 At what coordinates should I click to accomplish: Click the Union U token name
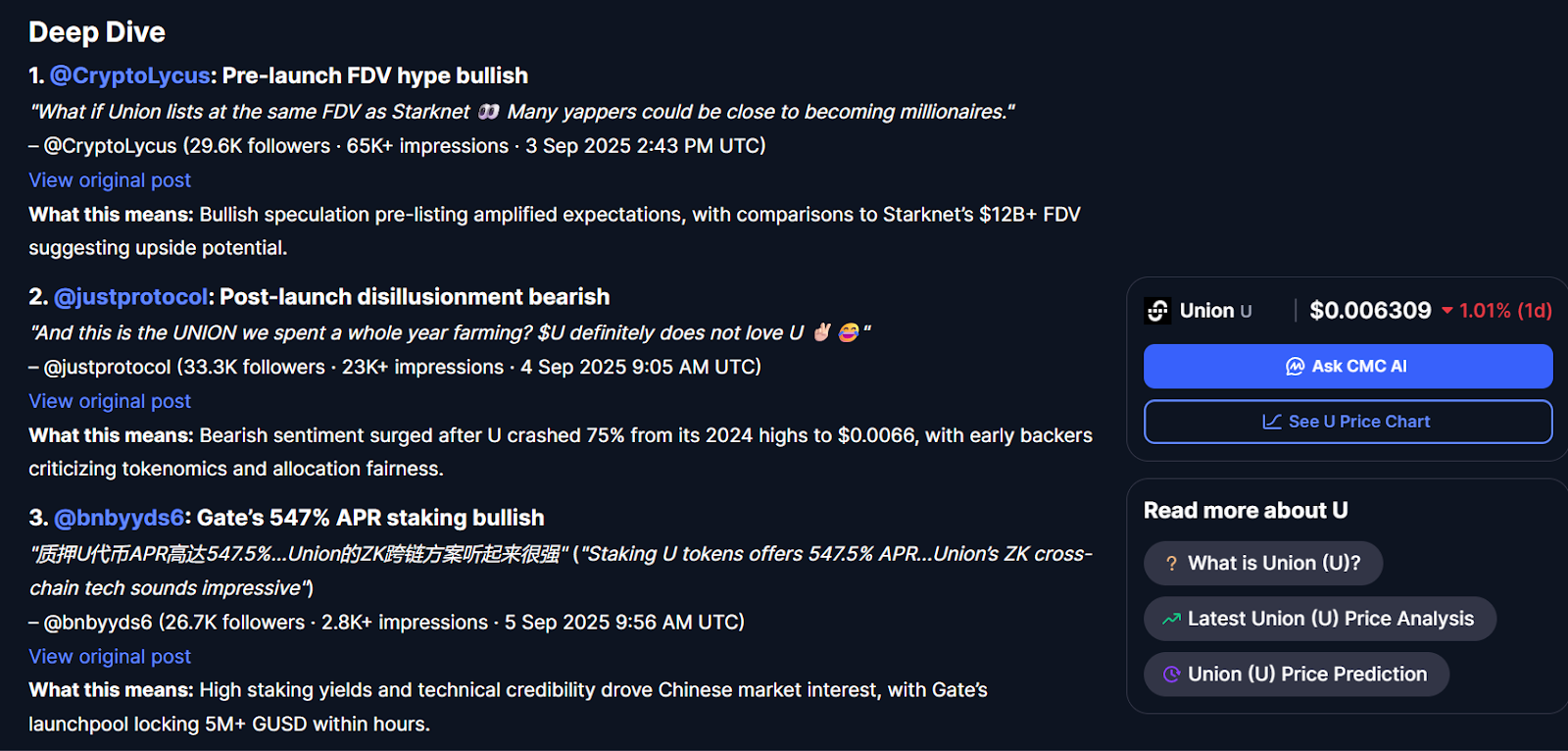click(x=1215, y=311)
